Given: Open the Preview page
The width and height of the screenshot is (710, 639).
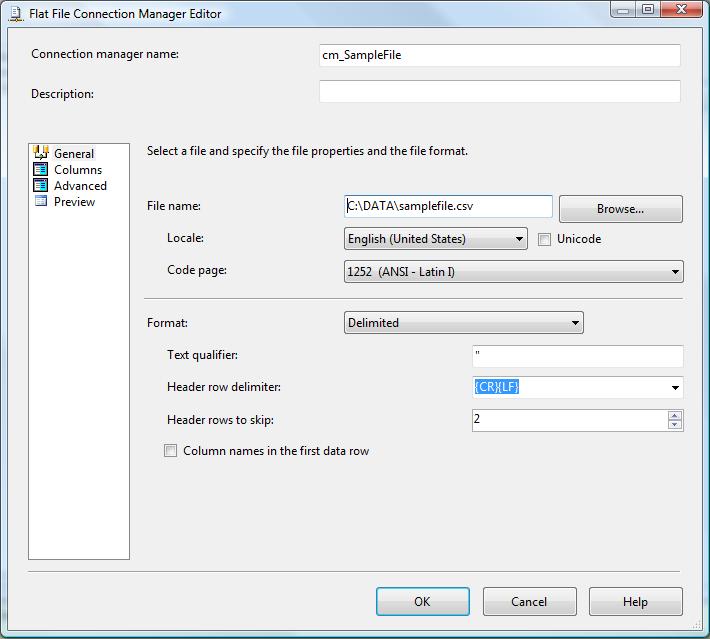Looking at the screenshot, I should click(x=74, y=202).
